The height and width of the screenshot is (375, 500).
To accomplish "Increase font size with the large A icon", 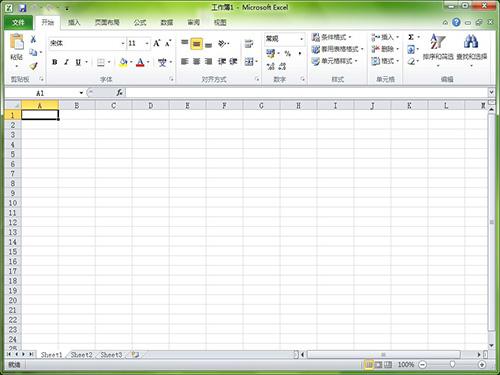I will pyautogui.click(x=156, y=43).
